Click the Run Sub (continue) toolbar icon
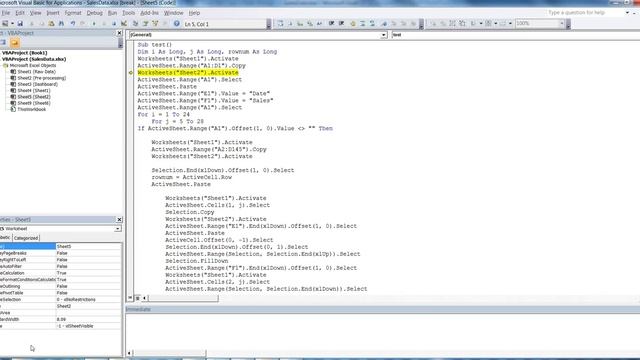The image size is (640, 360). [x=94, y=24]
